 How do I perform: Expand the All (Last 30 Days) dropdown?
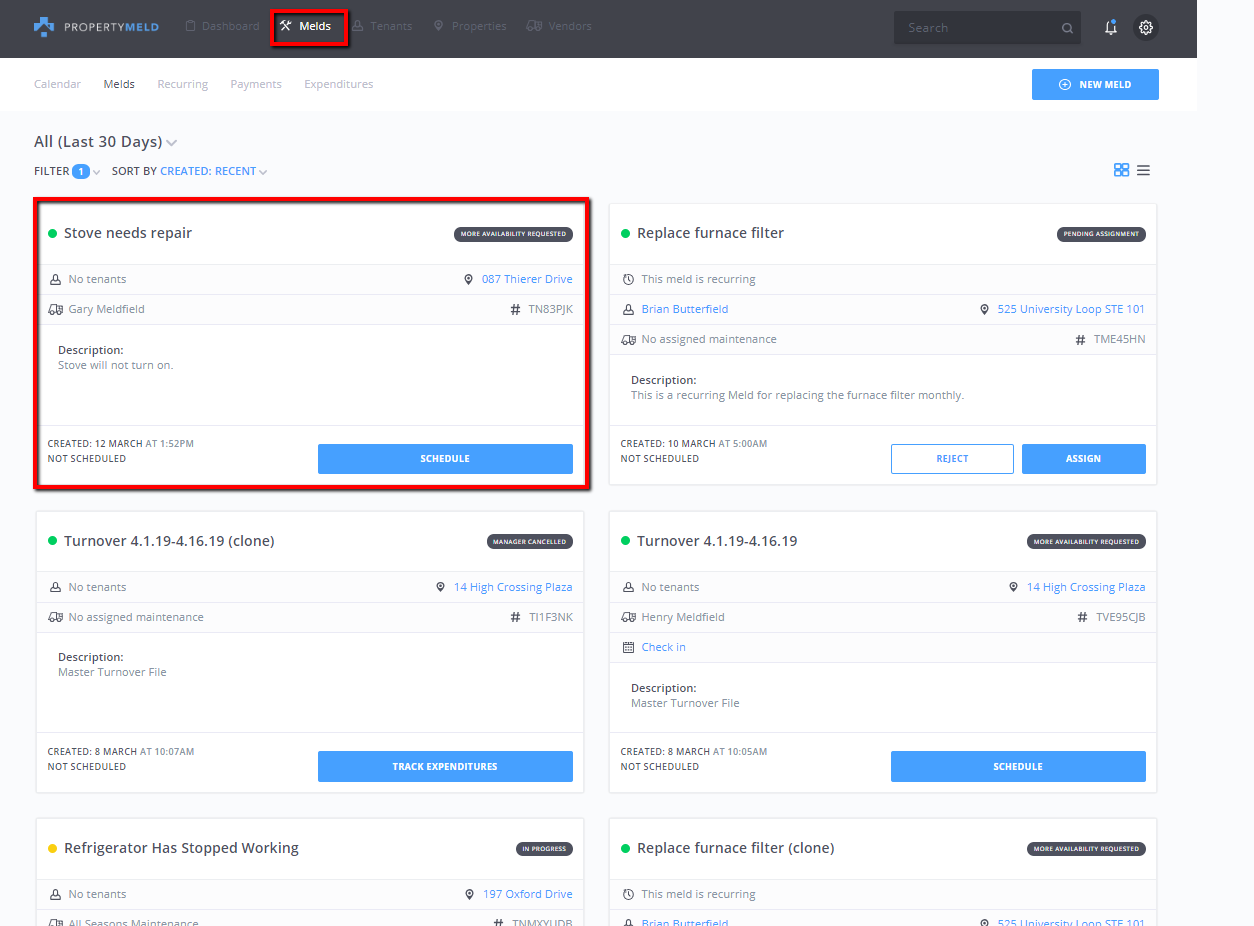171,143
